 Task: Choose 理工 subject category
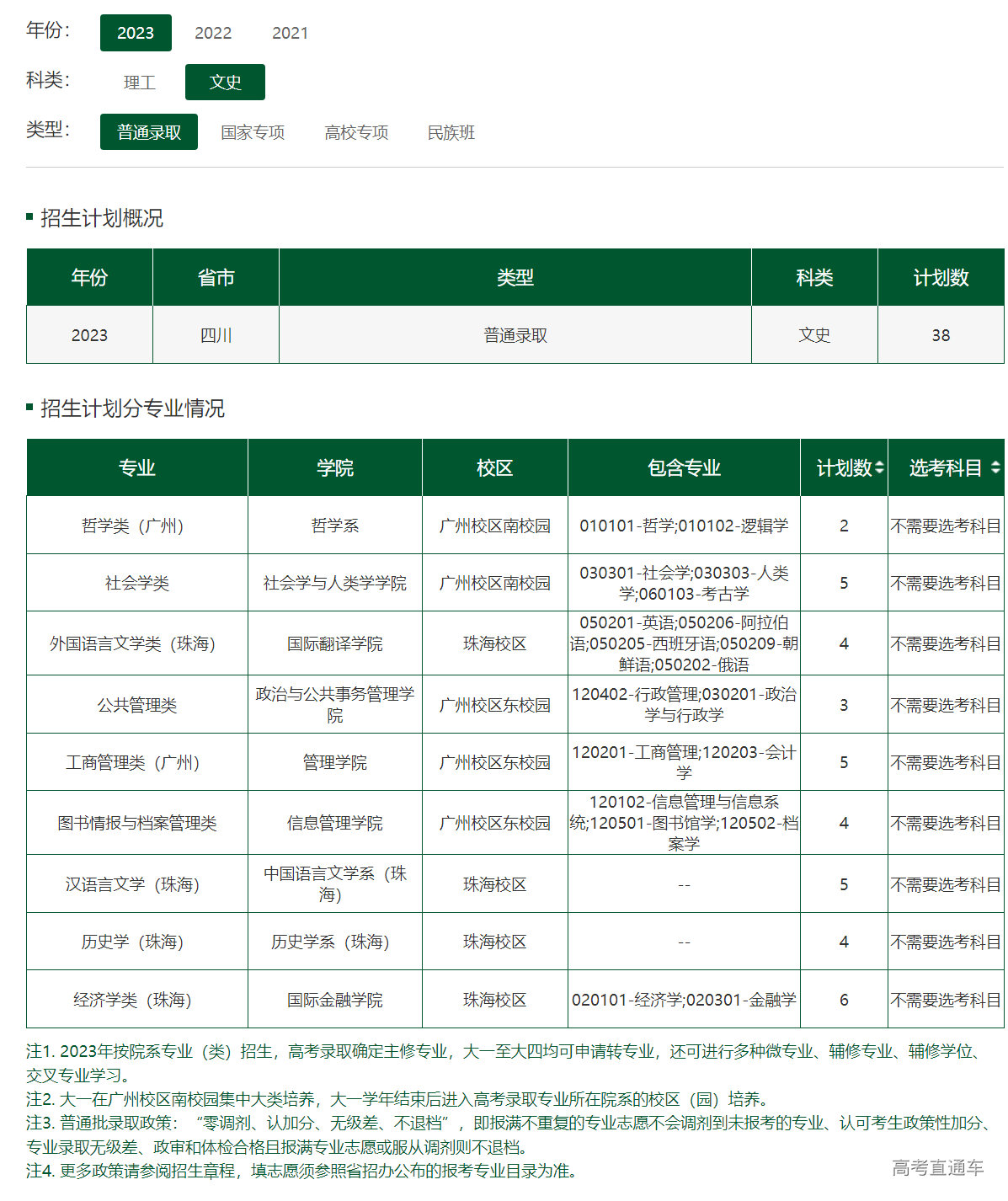pyautogui.click(x=140, y=83)
